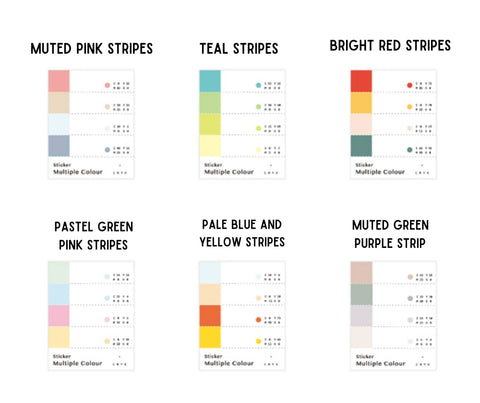This screenshot has width=480, height=403.
Task: Click Multiple Colour label under Pastel Green Pink Stripes
Action: tap(77, 363)
